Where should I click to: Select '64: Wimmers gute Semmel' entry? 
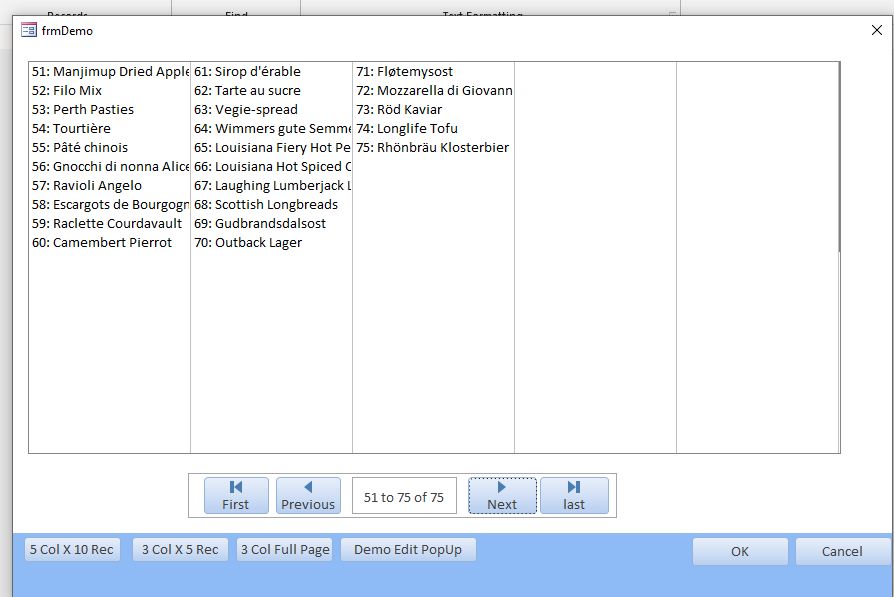(271, 128)
